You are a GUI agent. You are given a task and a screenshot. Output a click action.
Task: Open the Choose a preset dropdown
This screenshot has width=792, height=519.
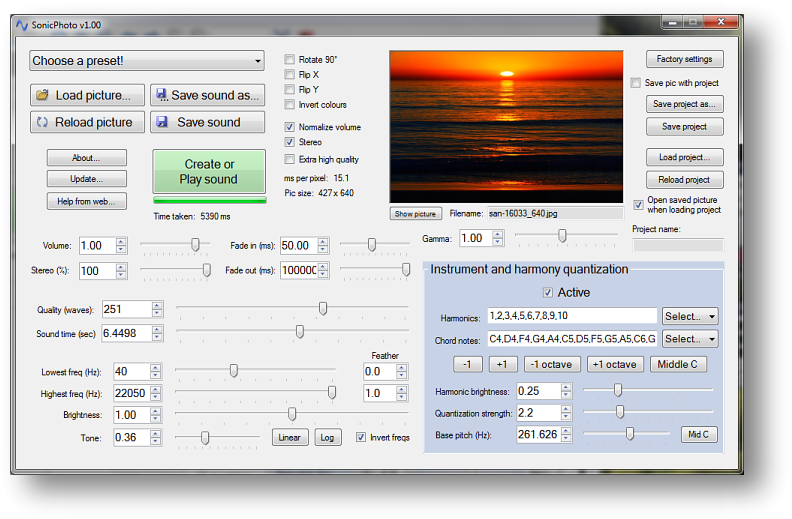click(x=147, y=61)
